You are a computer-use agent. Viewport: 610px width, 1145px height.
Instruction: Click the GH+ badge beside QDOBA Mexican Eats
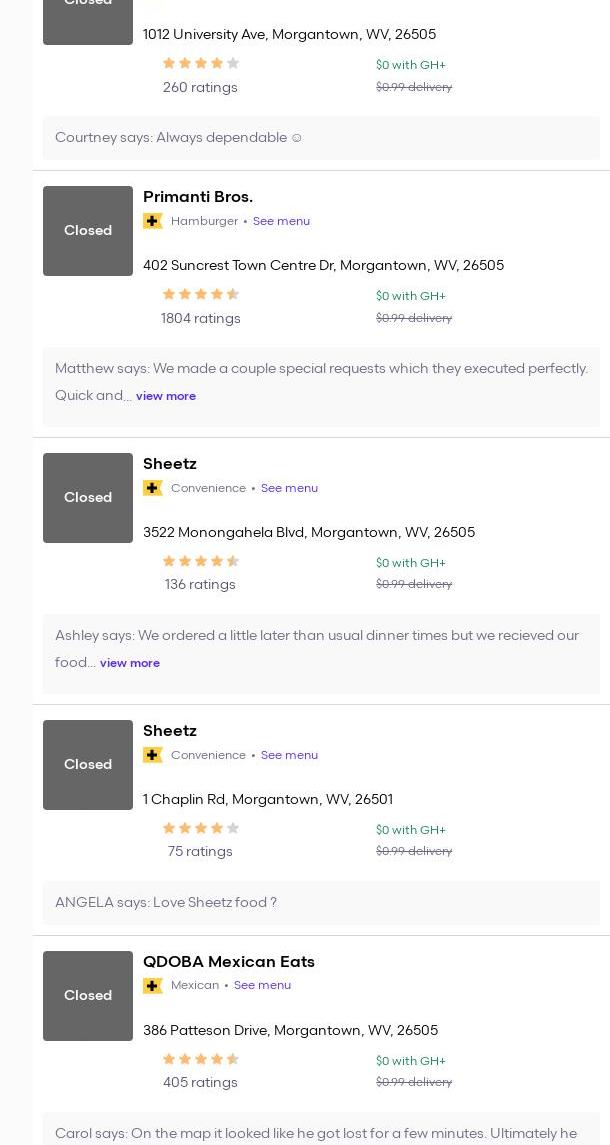tap(153, 986)
